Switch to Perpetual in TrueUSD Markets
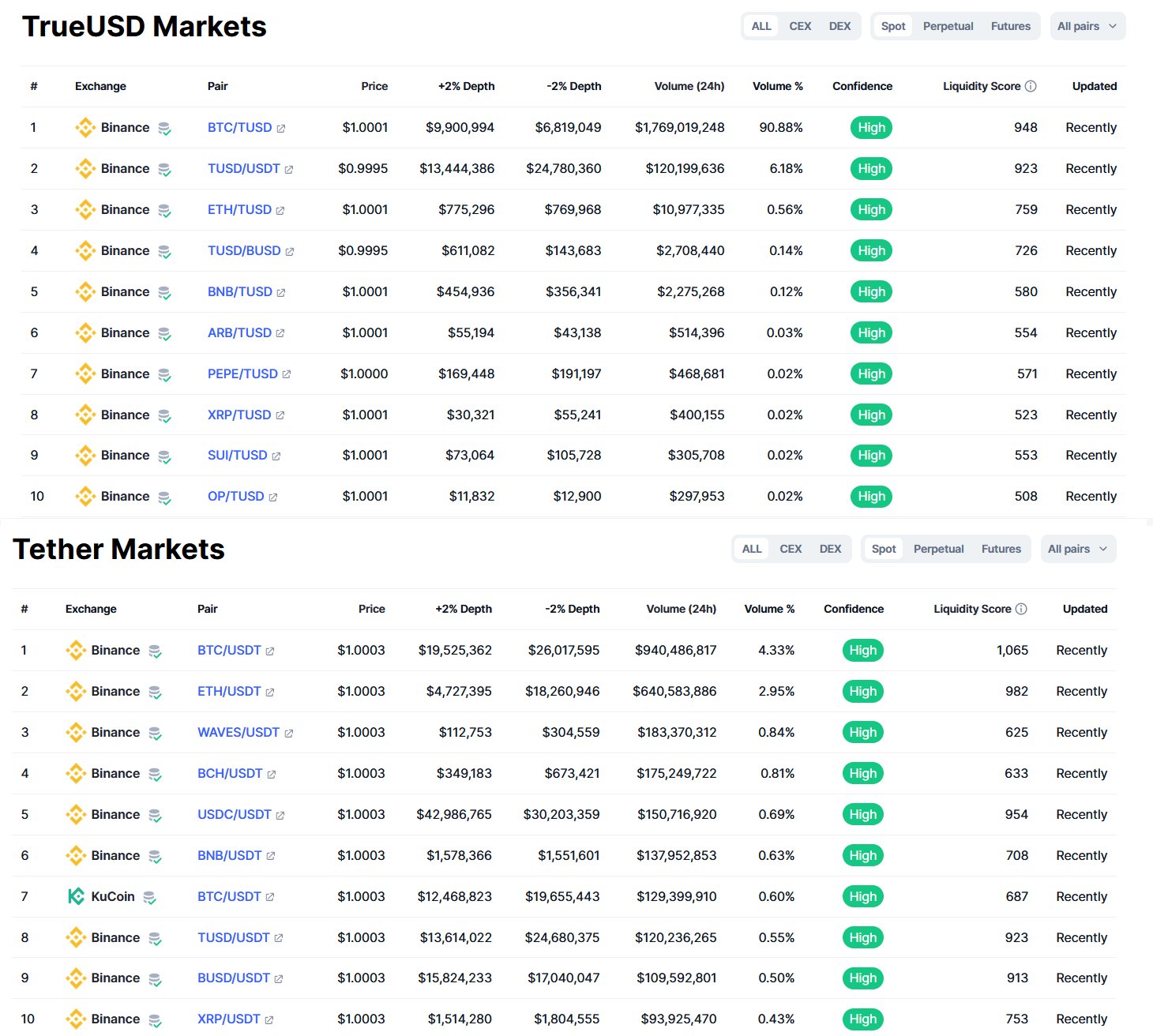The width and height of the screenshot is (1153, 1036). (x=948, y=26)
